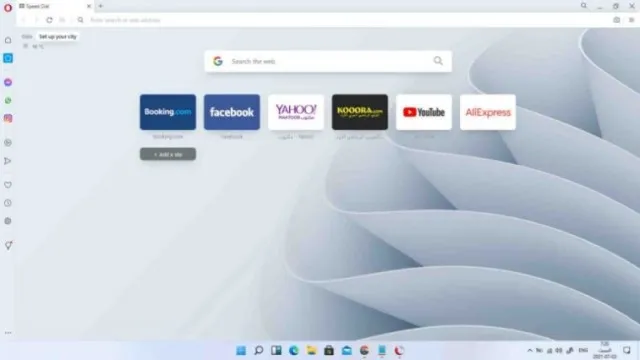Click the ENG language indicator
Screen dimensions: 640x360
click(583, 350)
